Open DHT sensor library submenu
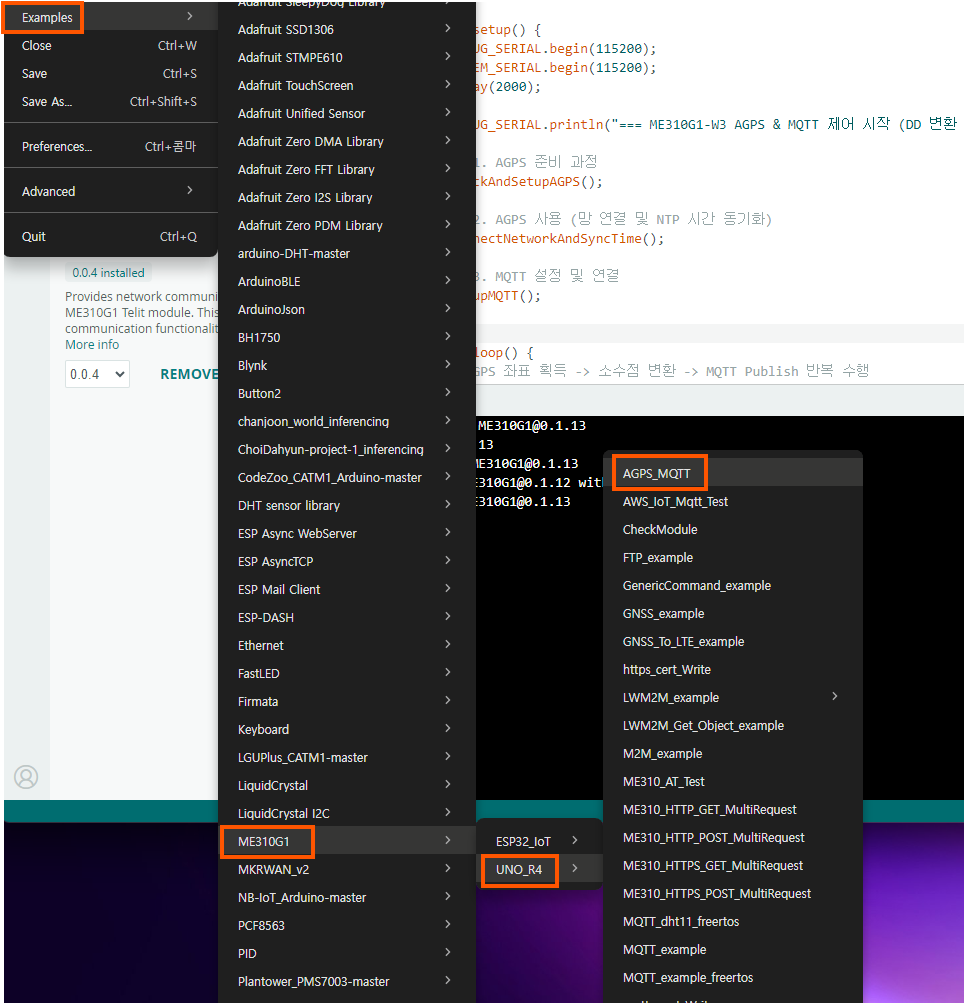 coord(347,506)
